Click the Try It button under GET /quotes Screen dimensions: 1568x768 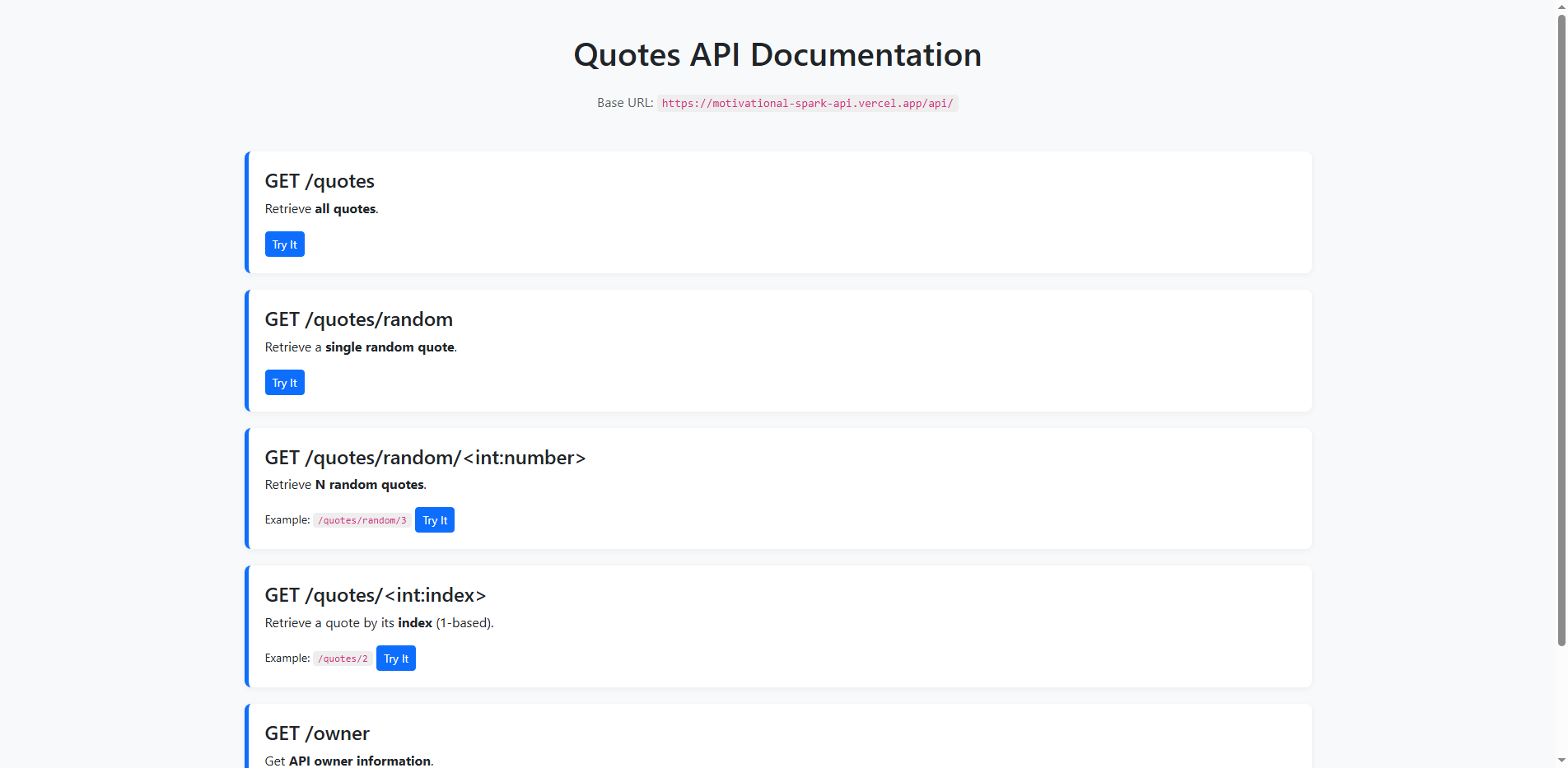pyautogui.click(x=284, y=244)
